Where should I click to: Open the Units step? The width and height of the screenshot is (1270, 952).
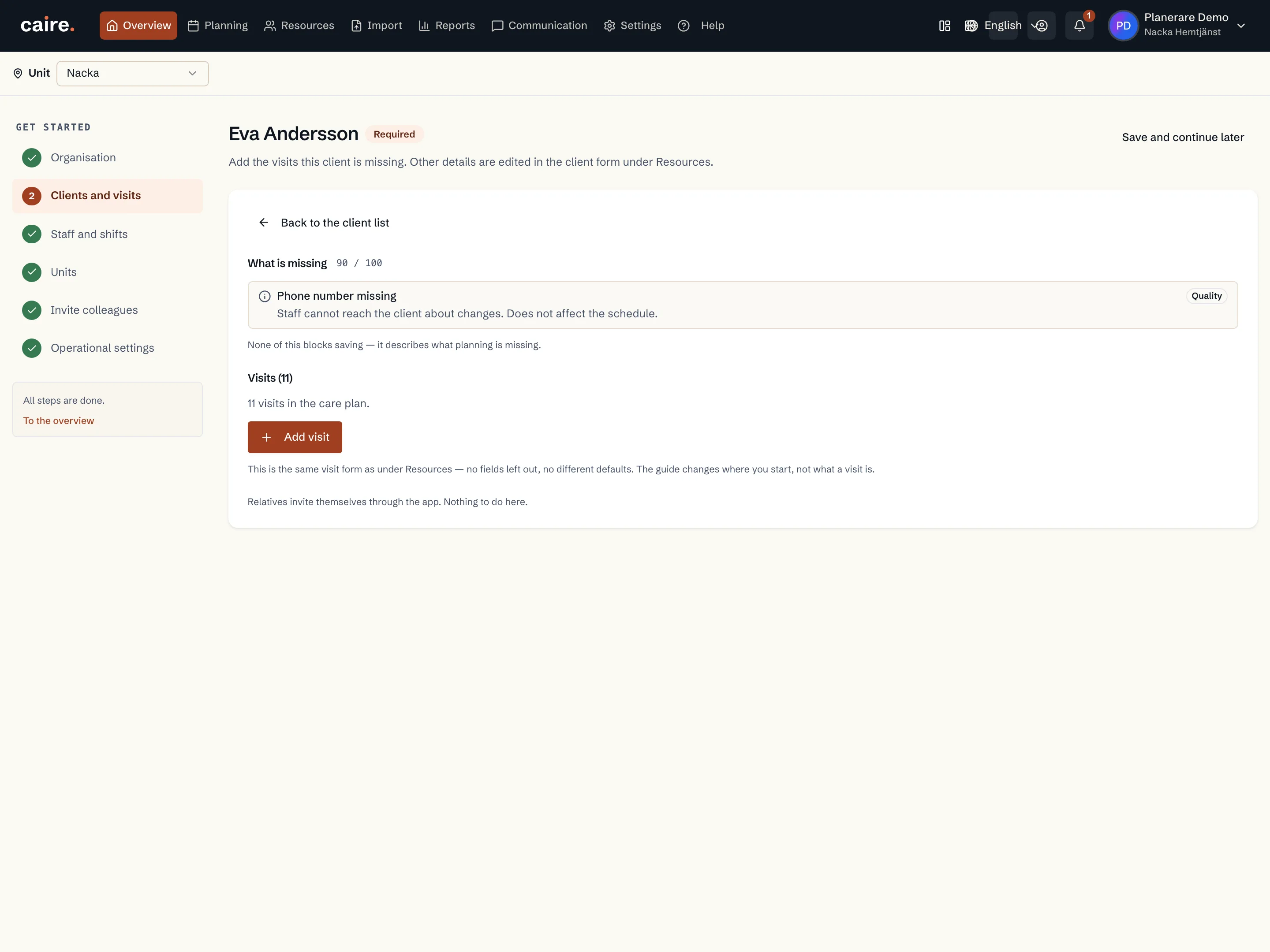(x=107, y=272)
